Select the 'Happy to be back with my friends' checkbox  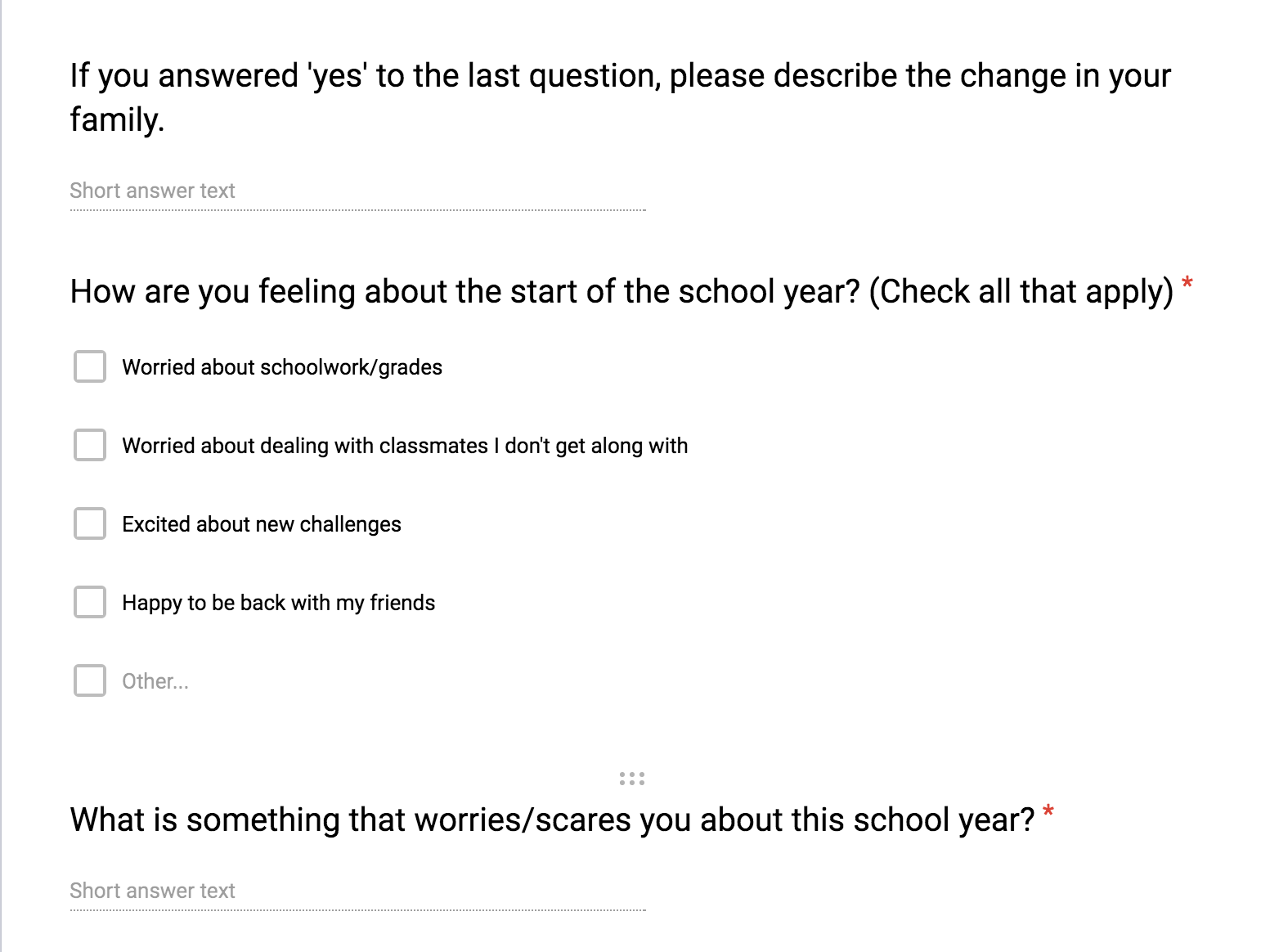pos(90,603)
